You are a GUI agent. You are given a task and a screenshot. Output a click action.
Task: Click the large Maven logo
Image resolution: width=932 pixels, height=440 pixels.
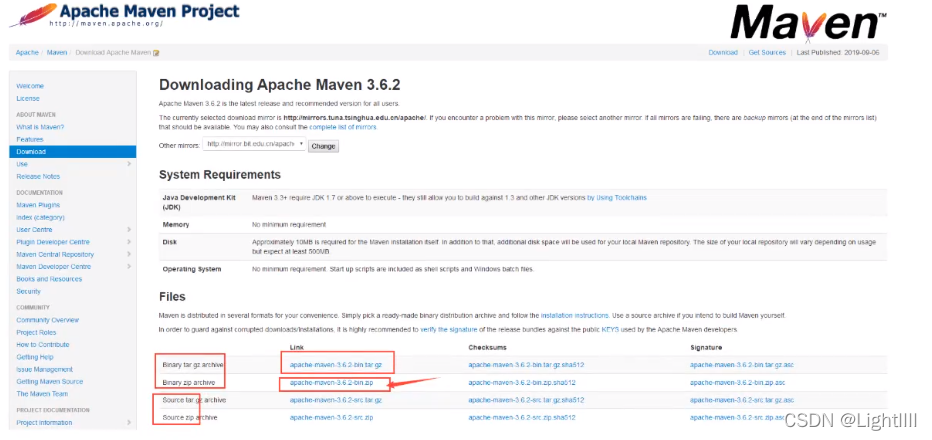tap(808, 23)
